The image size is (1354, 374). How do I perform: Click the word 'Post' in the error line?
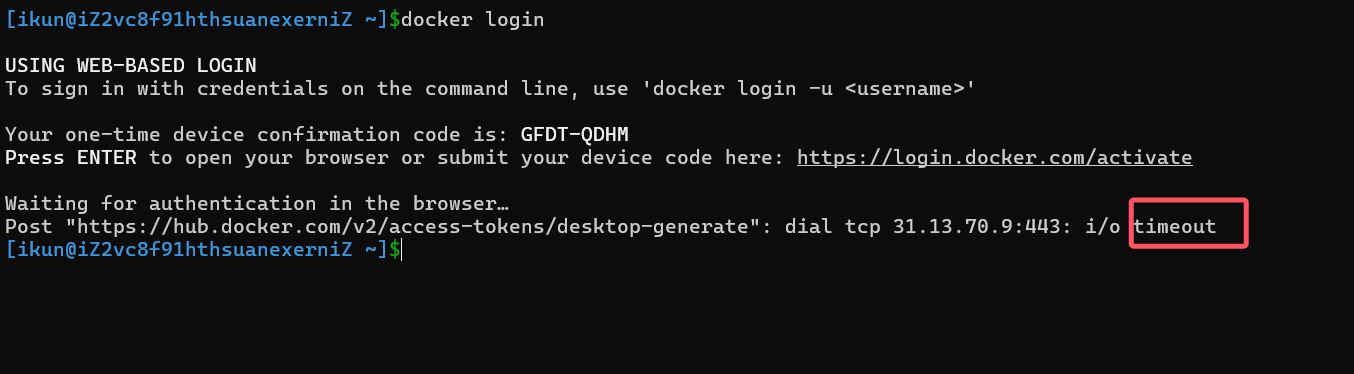(29, 227)
